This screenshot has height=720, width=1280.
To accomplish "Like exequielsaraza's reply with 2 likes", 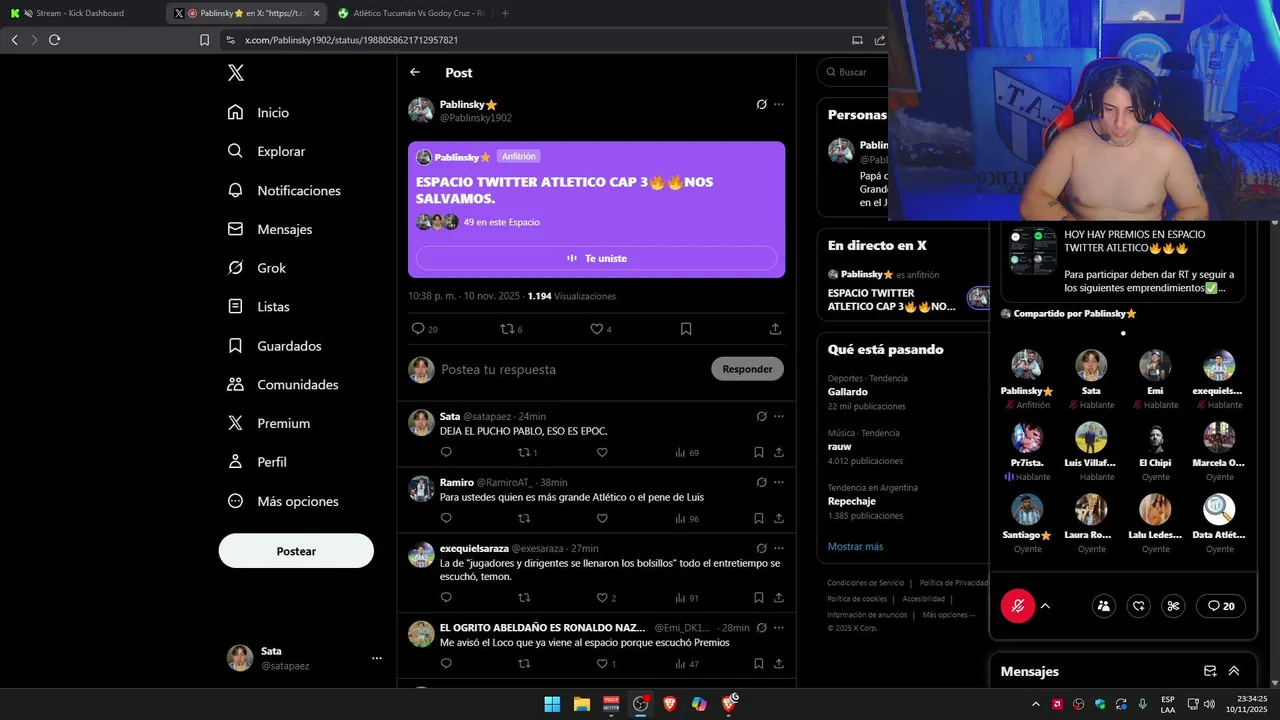I will [x=606, y=598].
